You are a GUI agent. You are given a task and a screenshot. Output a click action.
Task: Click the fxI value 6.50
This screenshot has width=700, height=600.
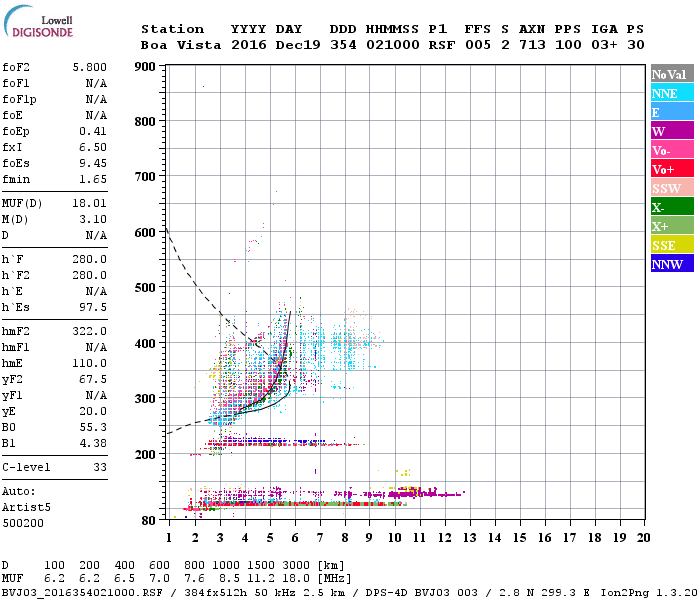(93, 147)
